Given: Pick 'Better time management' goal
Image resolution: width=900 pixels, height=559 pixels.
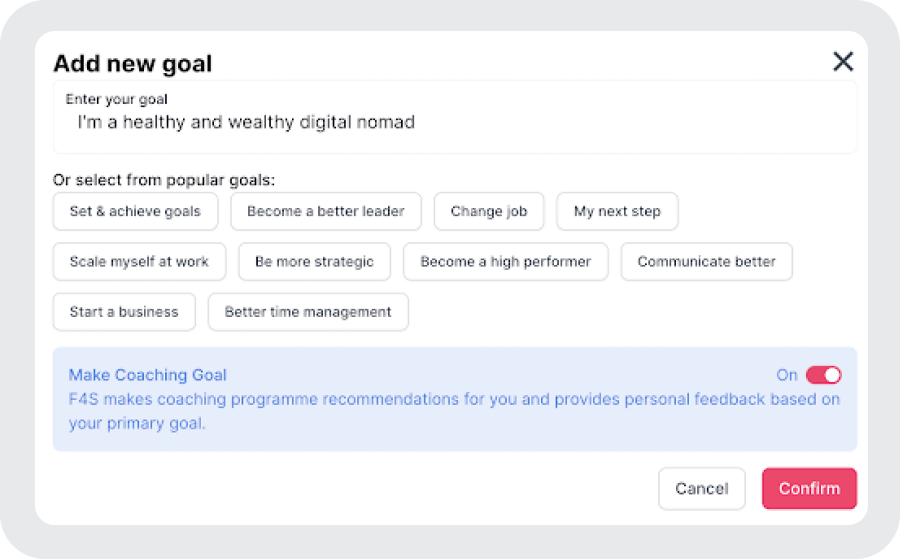Looking at the screenshot, I should pos(308,311).
